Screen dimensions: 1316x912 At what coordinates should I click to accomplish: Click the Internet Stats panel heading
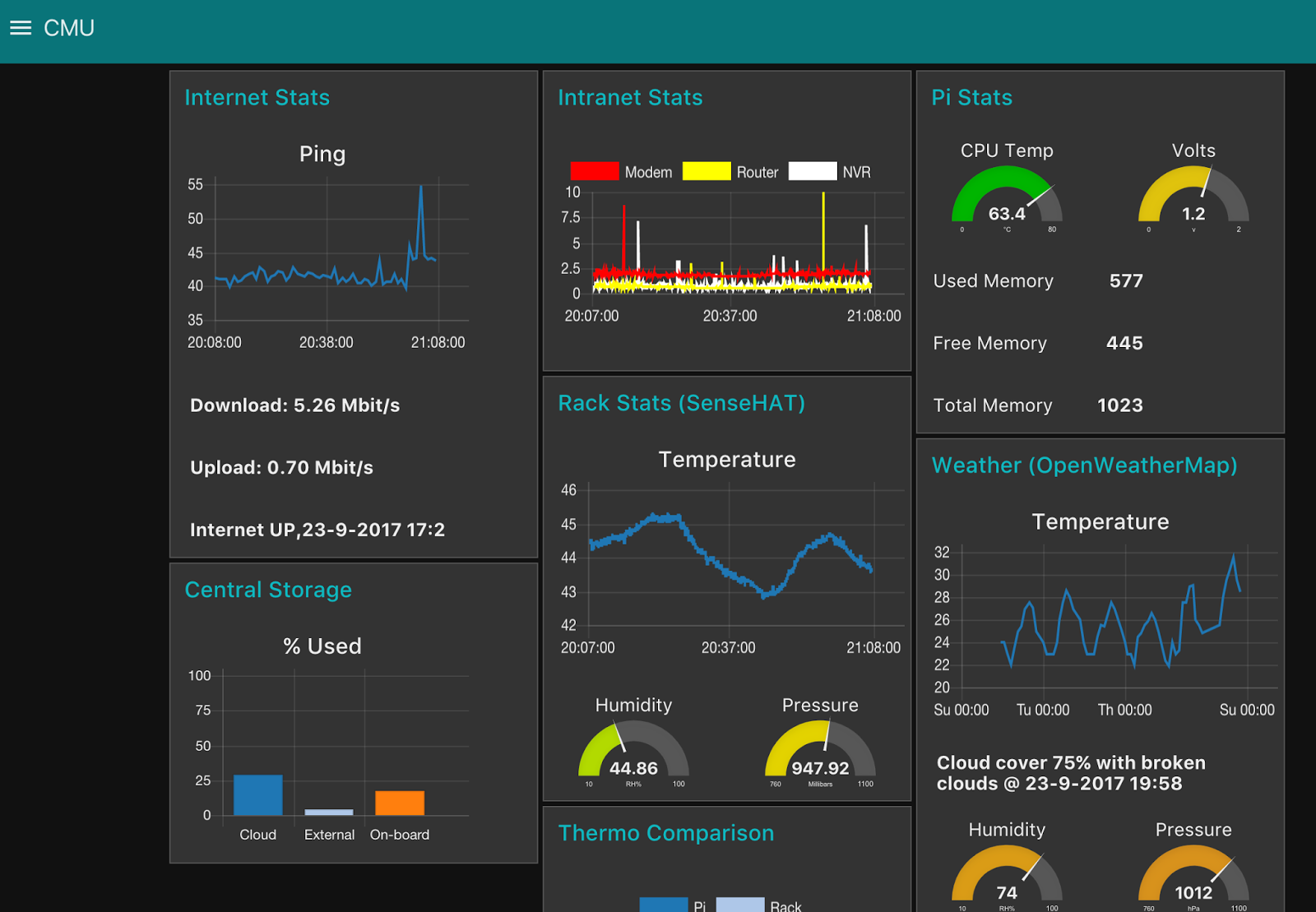(x=257, y=98)
